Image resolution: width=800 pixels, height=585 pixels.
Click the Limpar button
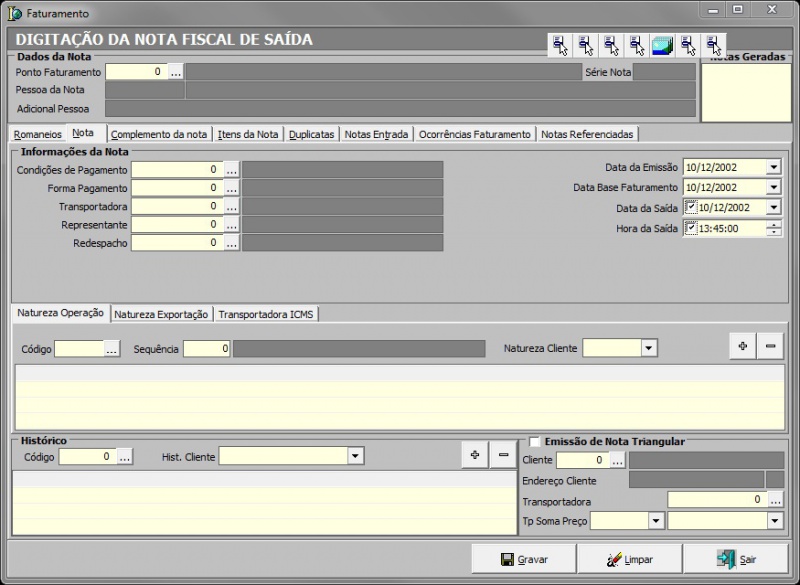pos(629,559)
